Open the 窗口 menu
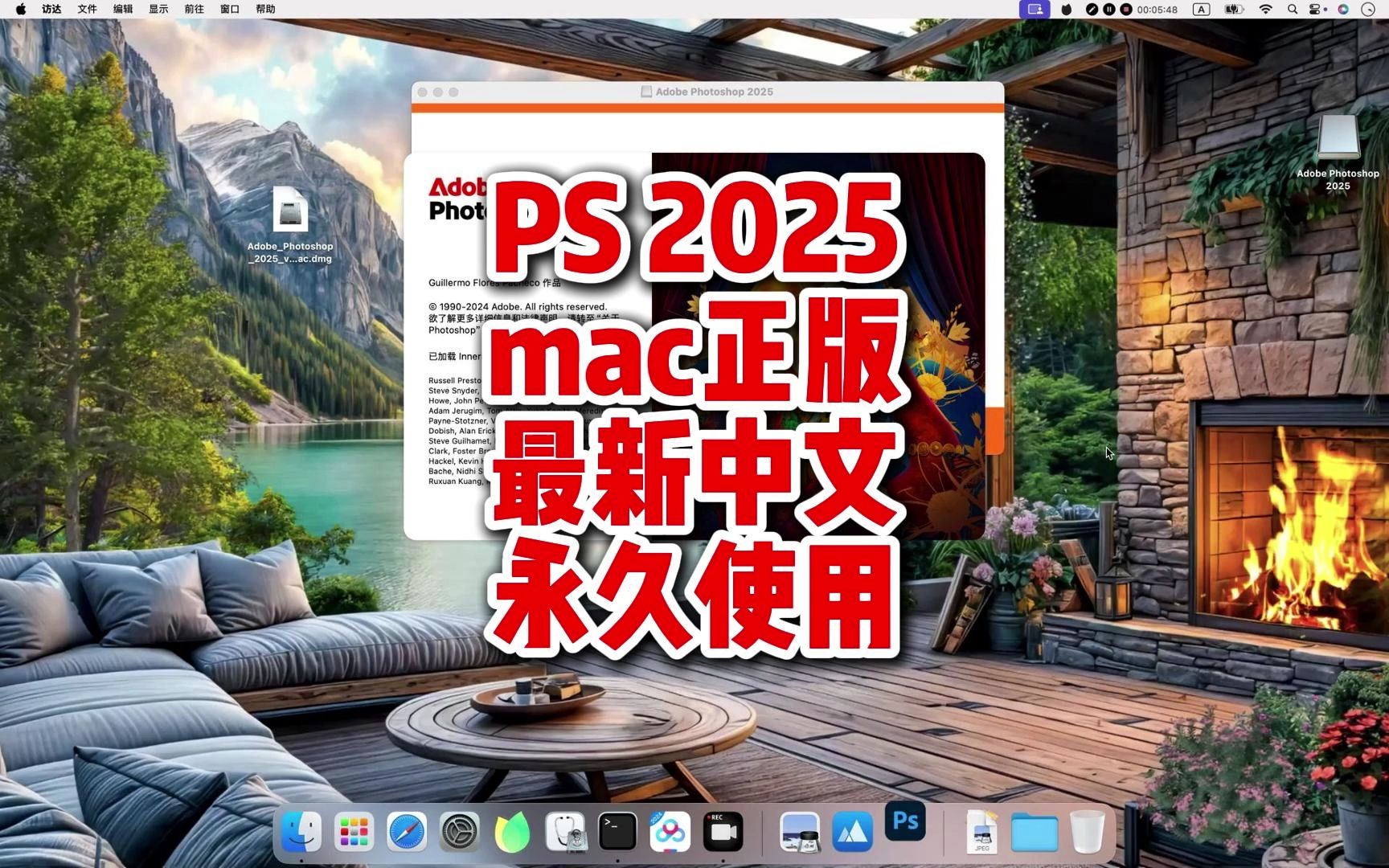The image size is (1389, 868). click(228, 9)
